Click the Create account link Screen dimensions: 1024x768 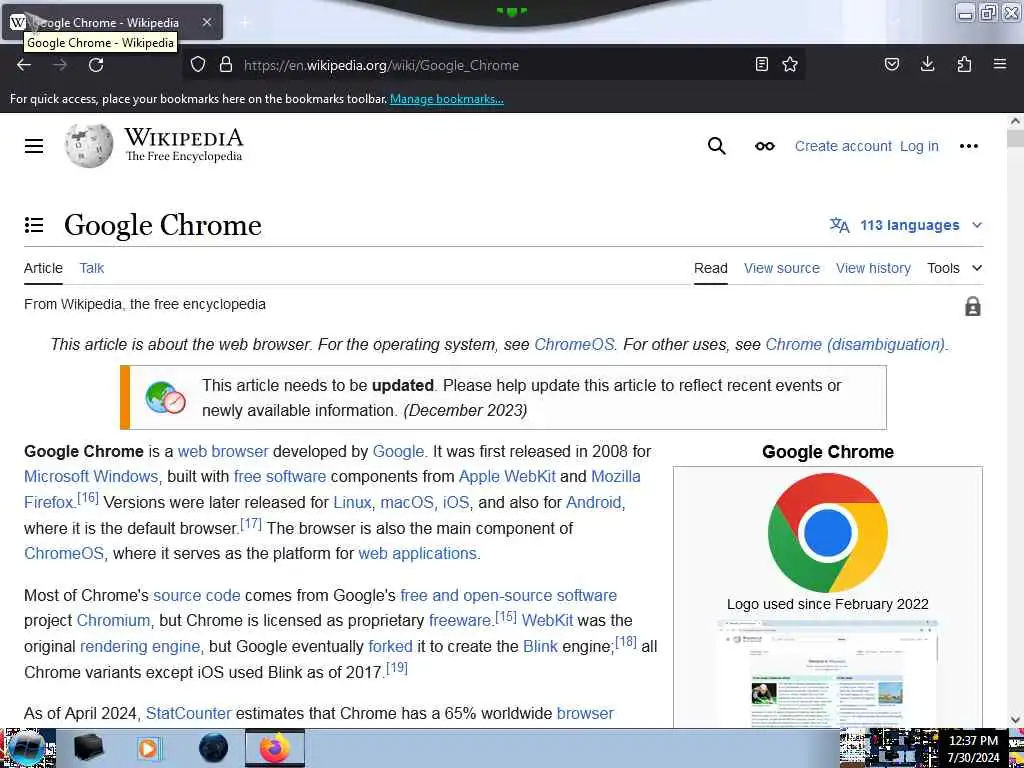click(843, 146)
